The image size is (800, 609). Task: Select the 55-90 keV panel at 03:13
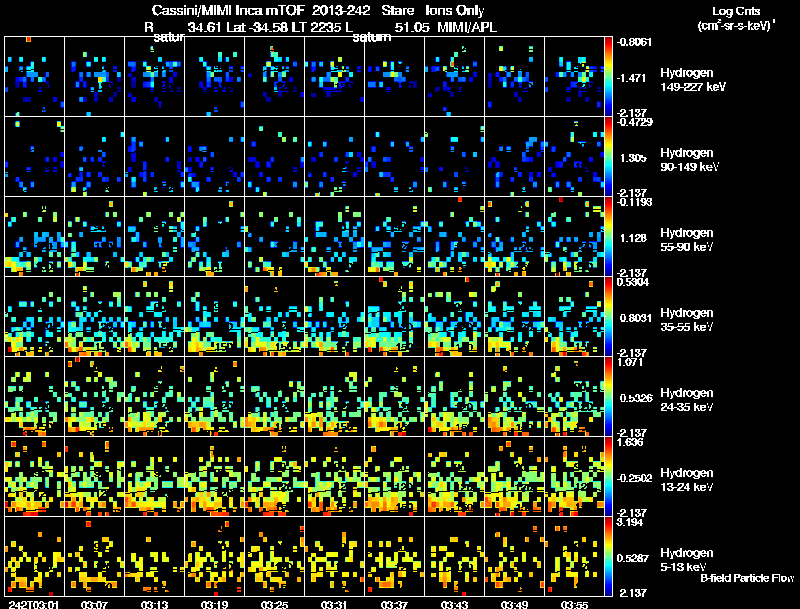point(155,237)
